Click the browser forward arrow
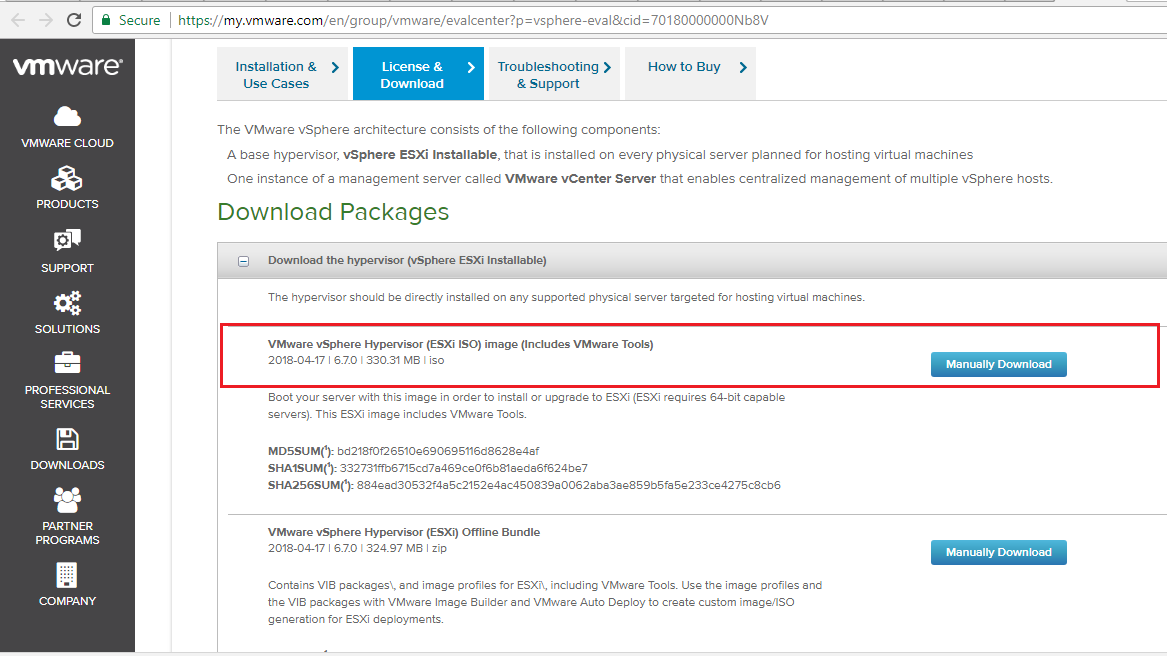The width and height of the screenshot is (1167, 656). tap(45, 20)
